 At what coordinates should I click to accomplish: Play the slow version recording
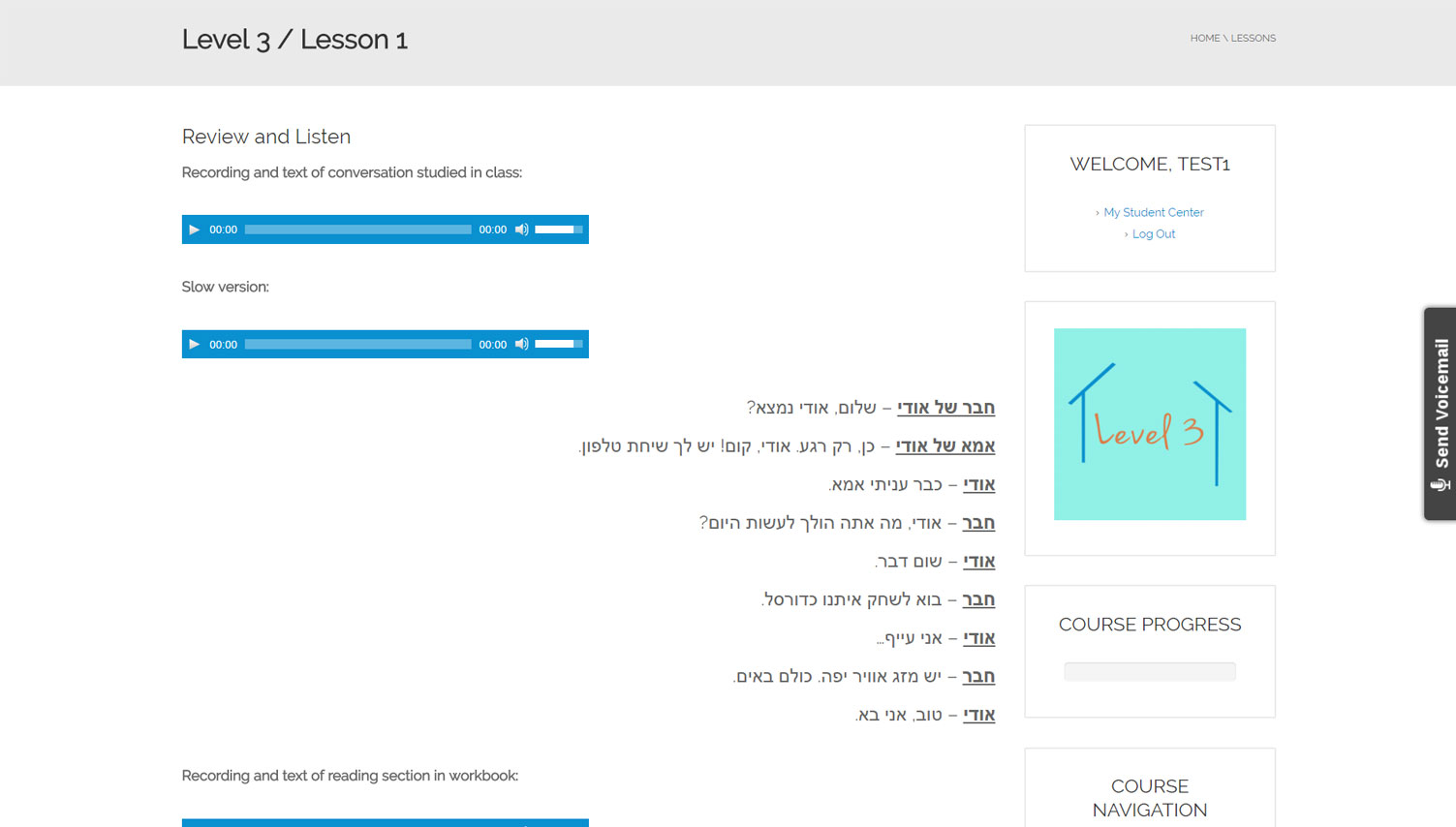coord(194,344)
